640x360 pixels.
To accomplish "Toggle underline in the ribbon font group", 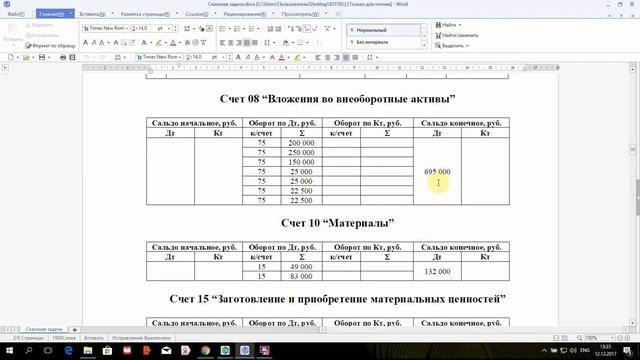I will click(x=102, y=42).
